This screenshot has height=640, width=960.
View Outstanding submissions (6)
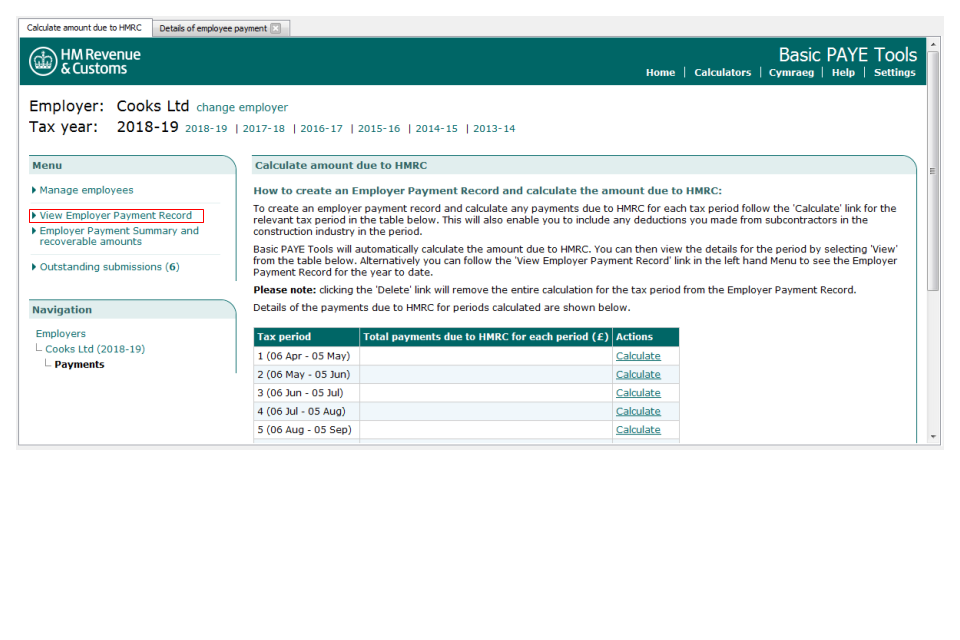coord(110,267)
